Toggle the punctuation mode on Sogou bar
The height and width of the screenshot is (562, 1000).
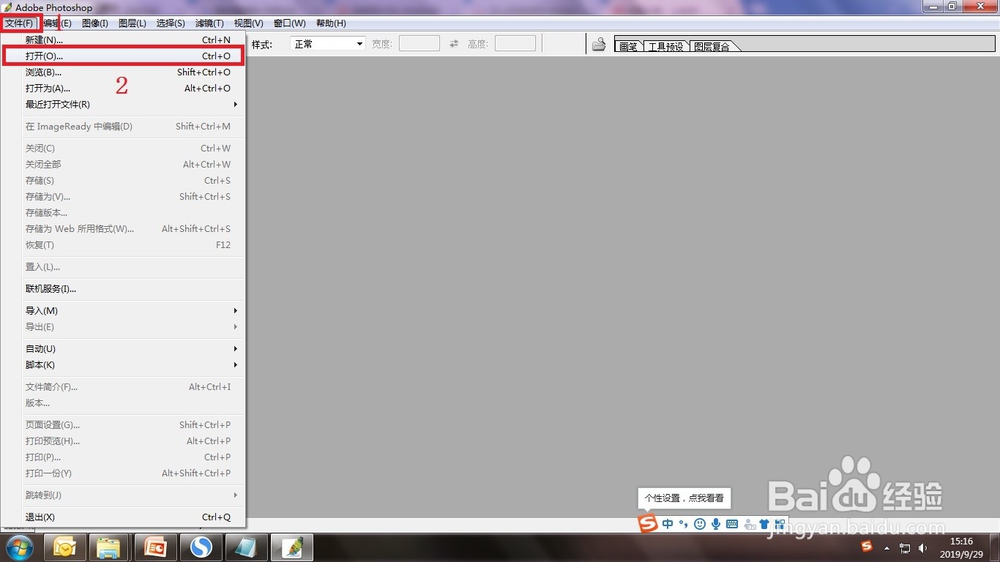(x=683, y=524)
